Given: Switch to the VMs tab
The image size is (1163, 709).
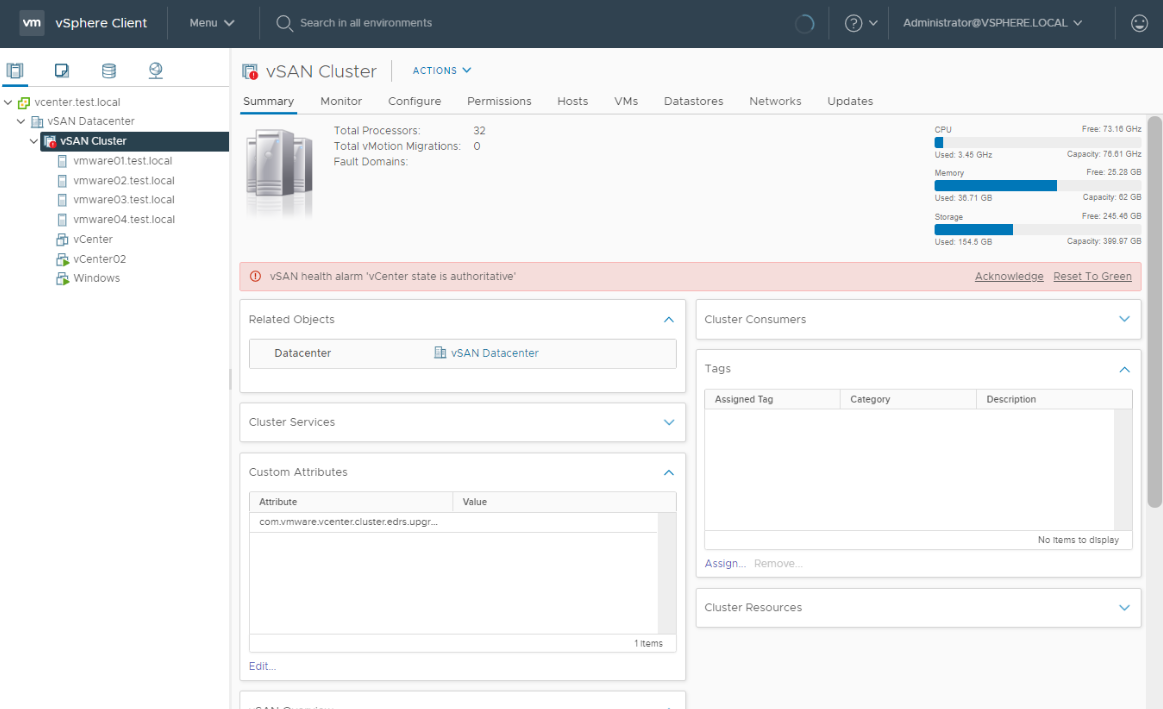Looking at the screenshot, I should (626, 102).
